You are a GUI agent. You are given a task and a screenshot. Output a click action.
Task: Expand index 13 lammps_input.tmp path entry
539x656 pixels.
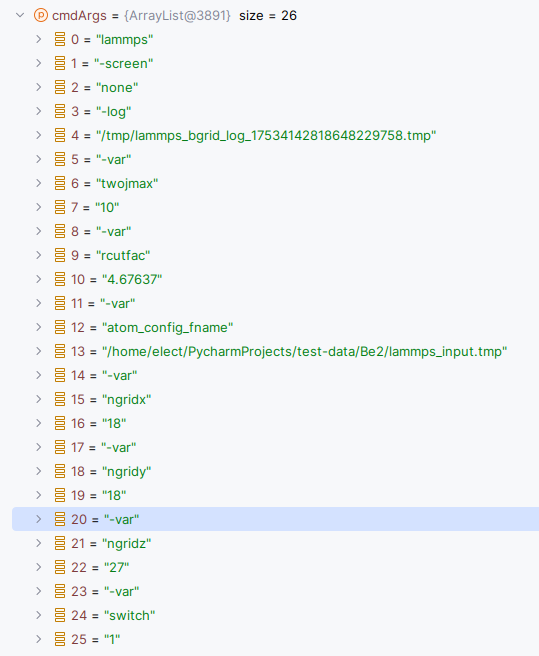coord(38,351)
